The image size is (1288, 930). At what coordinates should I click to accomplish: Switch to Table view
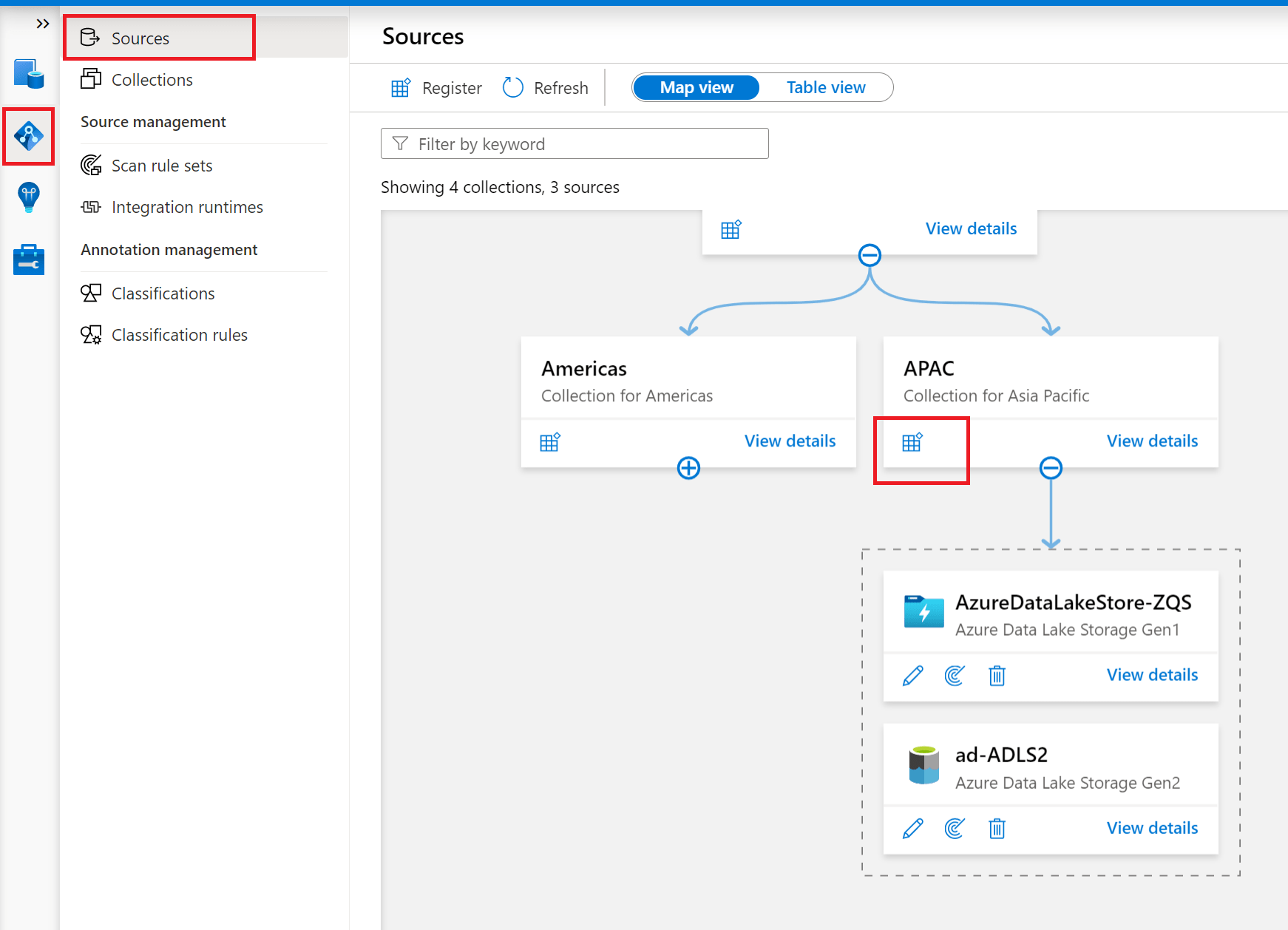(x=826, y=87)
